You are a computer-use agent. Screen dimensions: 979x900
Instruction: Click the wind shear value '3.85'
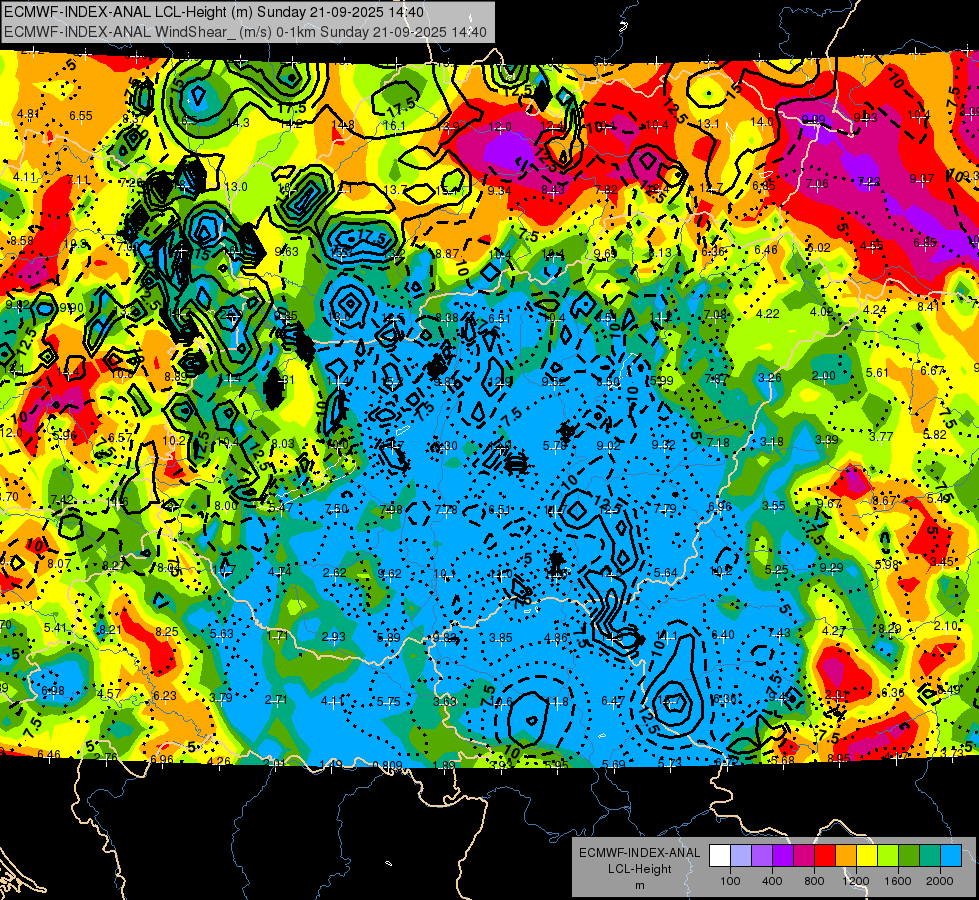501,638
